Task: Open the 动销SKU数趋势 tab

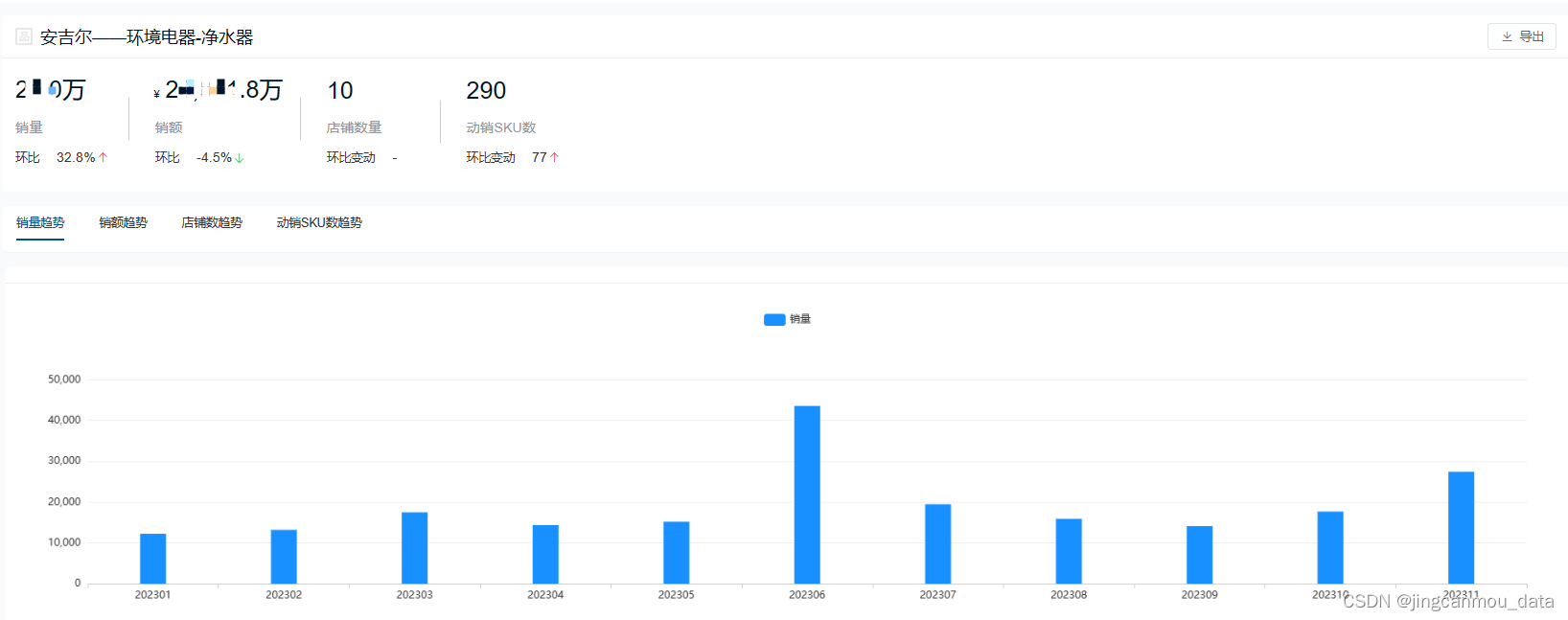Action: [319, 222]
